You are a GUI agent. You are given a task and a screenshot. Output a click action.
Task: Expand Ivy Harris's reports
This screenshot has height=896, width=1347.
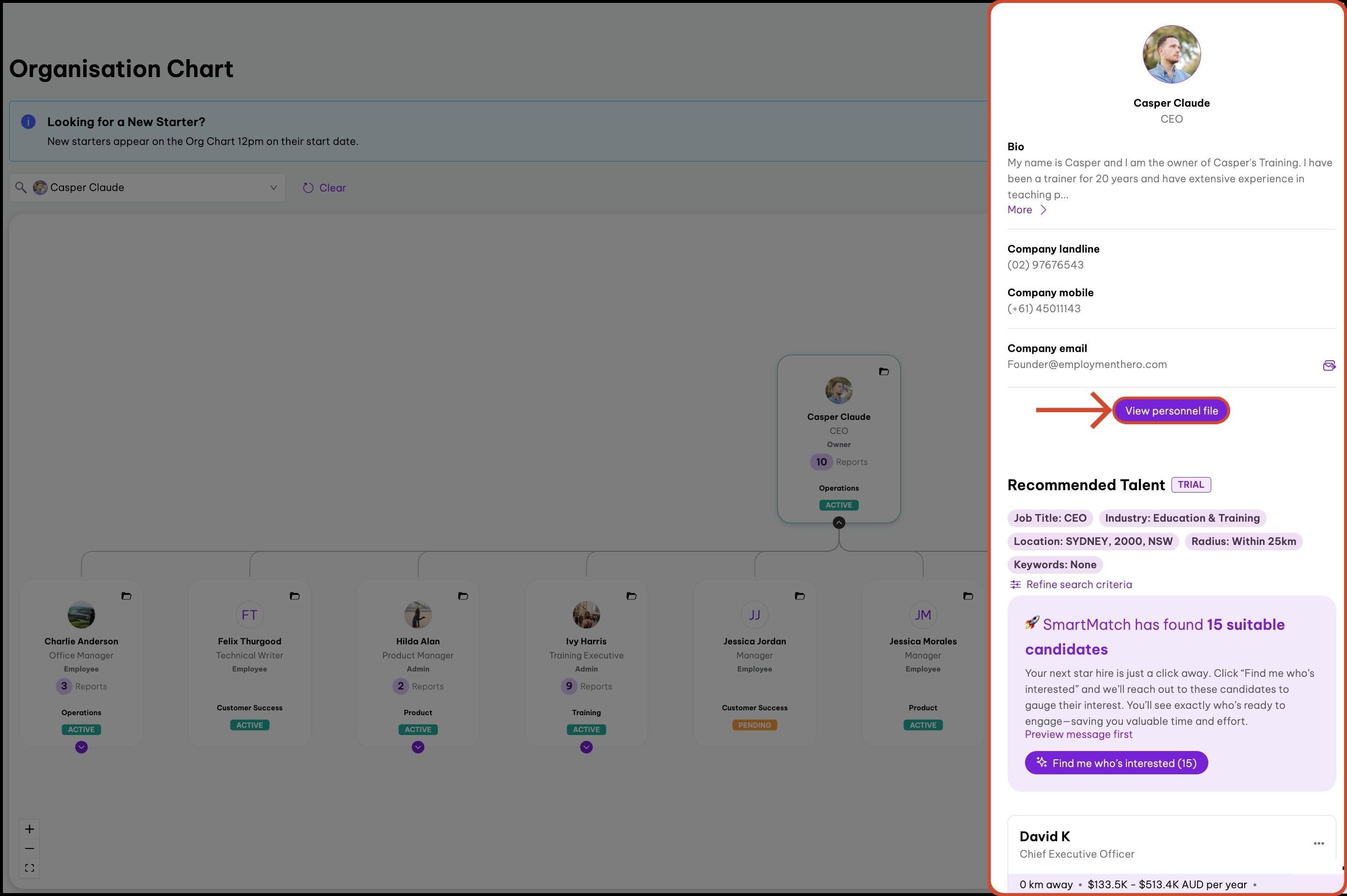coord(586,747)
